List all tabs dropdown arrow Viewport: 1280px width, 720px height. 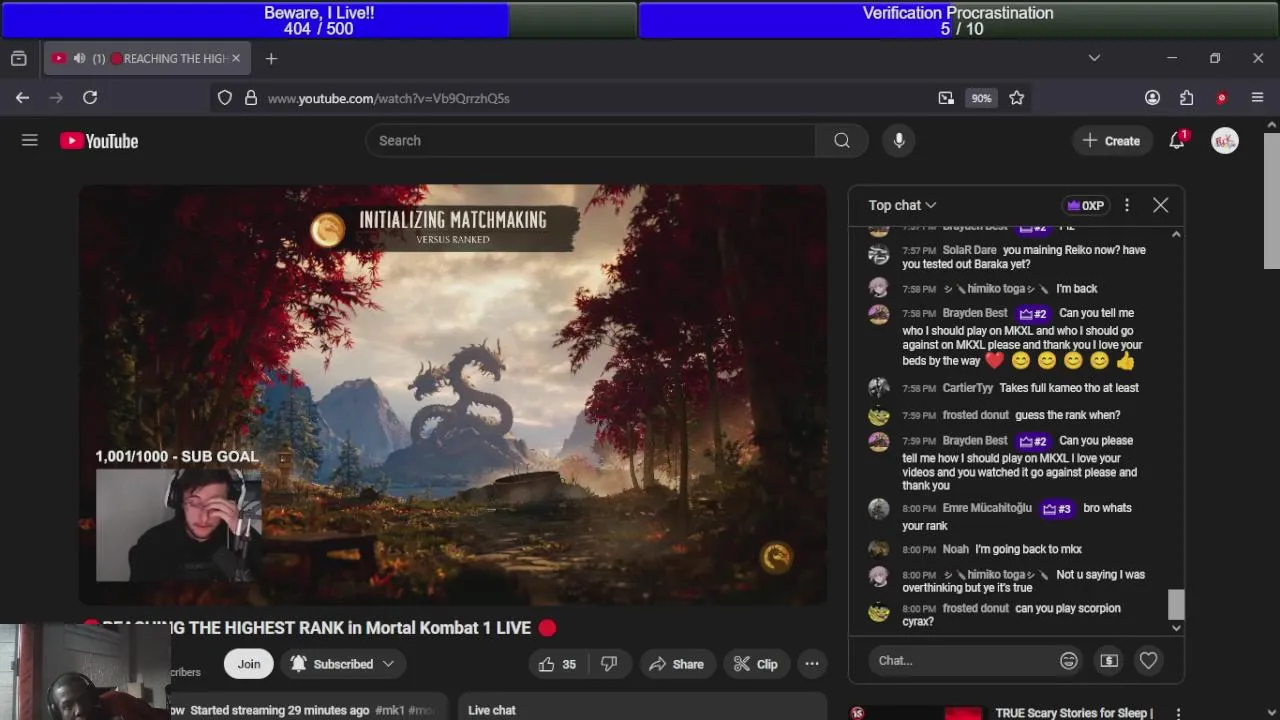1094,59
